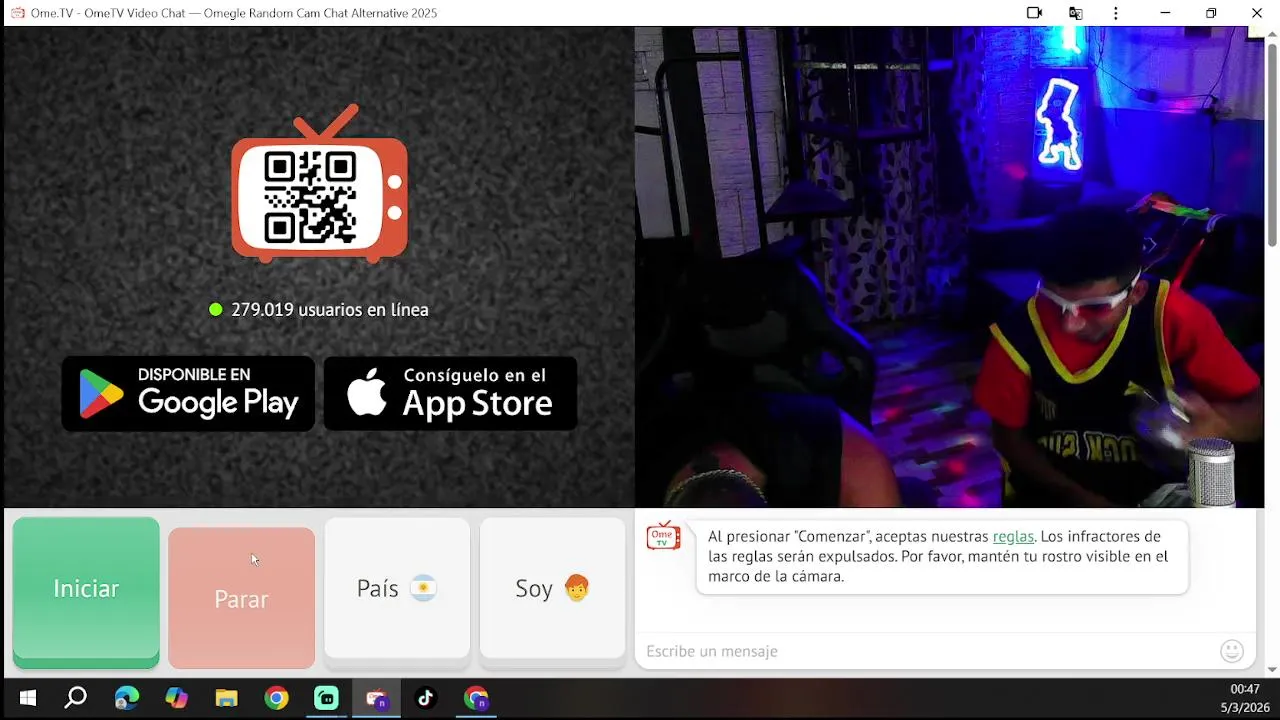Click the App Store download badge
Viewport: 1280px width, 720px height.
coord(450,394)
